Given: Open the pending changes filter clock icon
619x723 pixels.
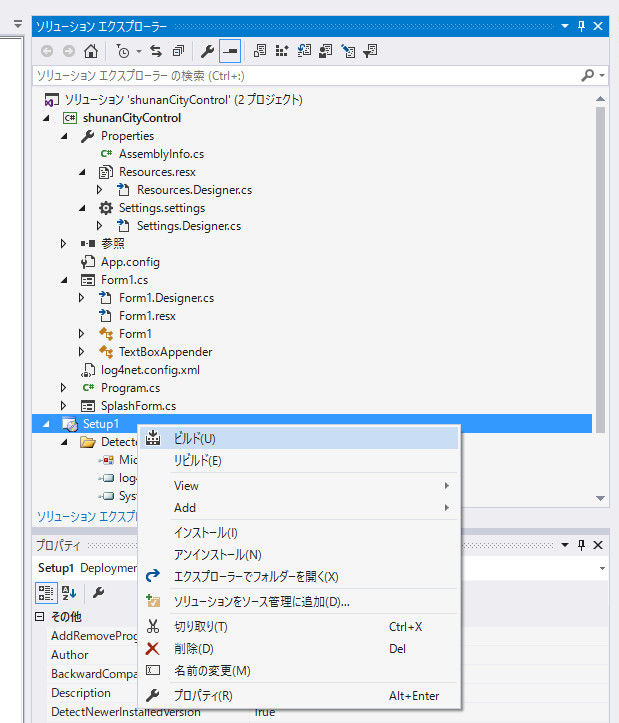Looking at the screenshot, I should click(x=123, y=51).
